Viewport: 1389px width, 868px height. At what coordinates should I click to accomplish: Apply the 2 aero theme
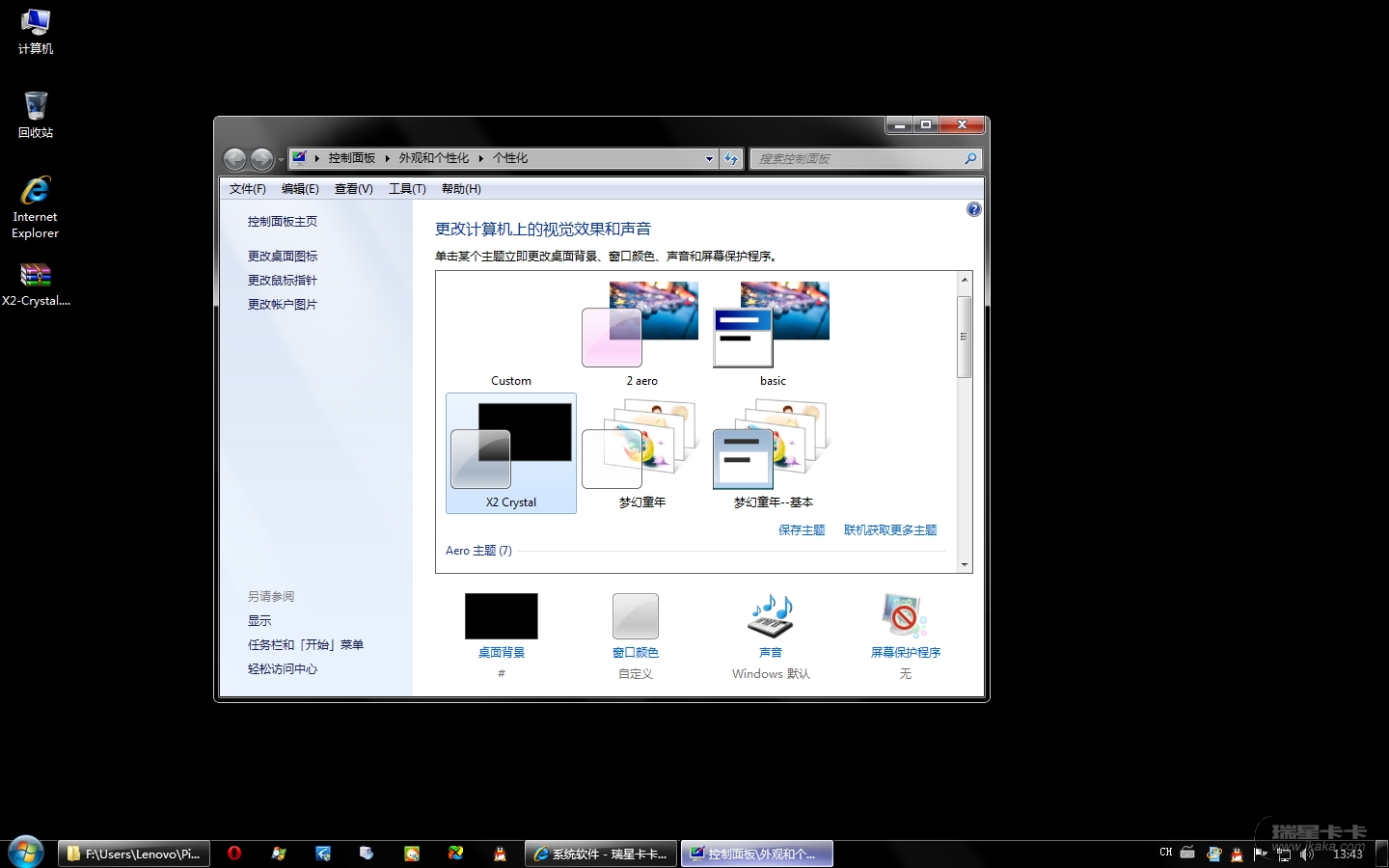click(641, 333)
